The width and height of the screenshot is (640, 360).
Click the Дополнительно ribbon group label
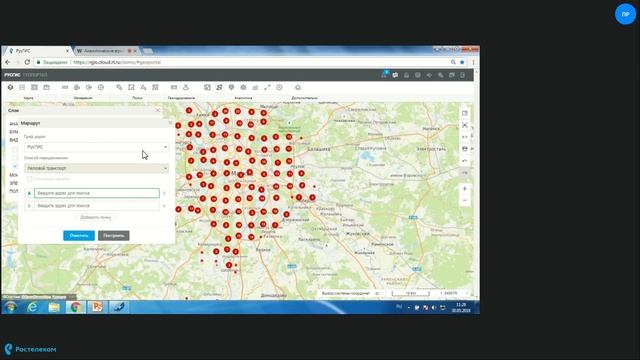[x=304, y=98]
